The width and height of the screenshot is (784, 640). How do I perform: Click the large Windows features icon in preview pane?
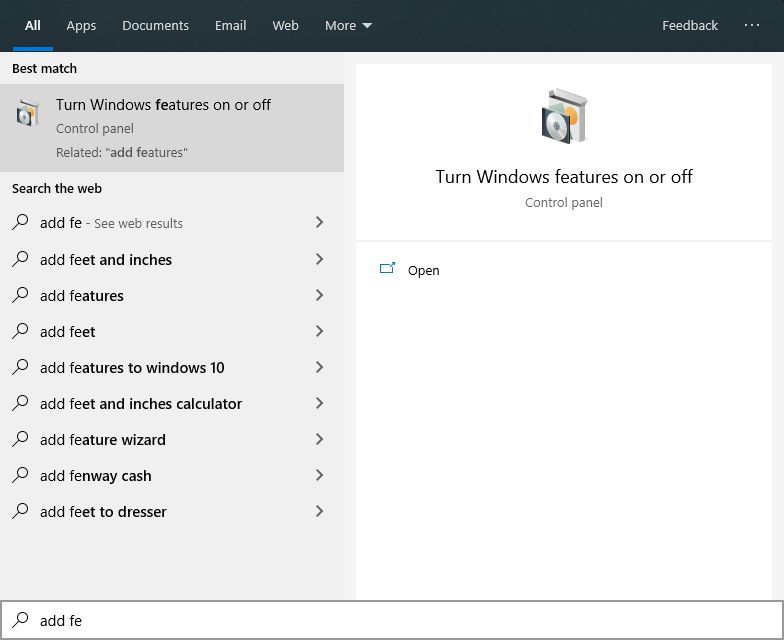(564, 116)
